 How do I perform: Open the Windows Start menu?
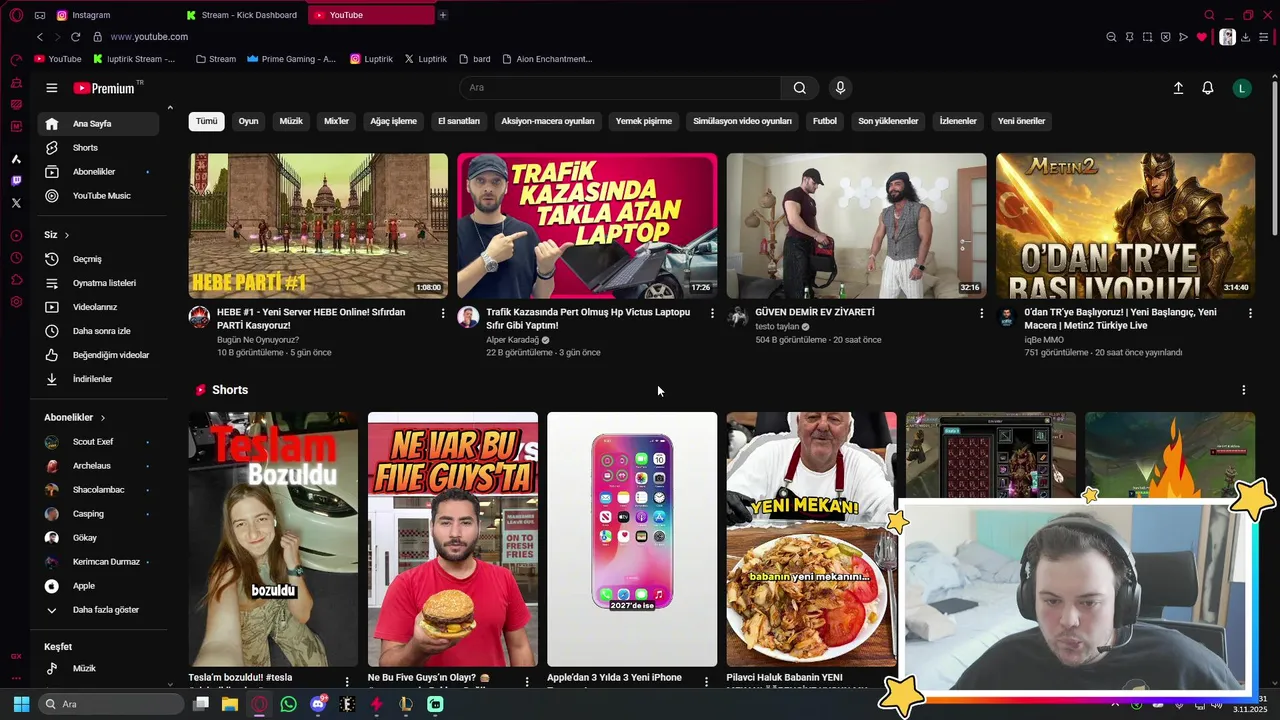click(21, 704)
